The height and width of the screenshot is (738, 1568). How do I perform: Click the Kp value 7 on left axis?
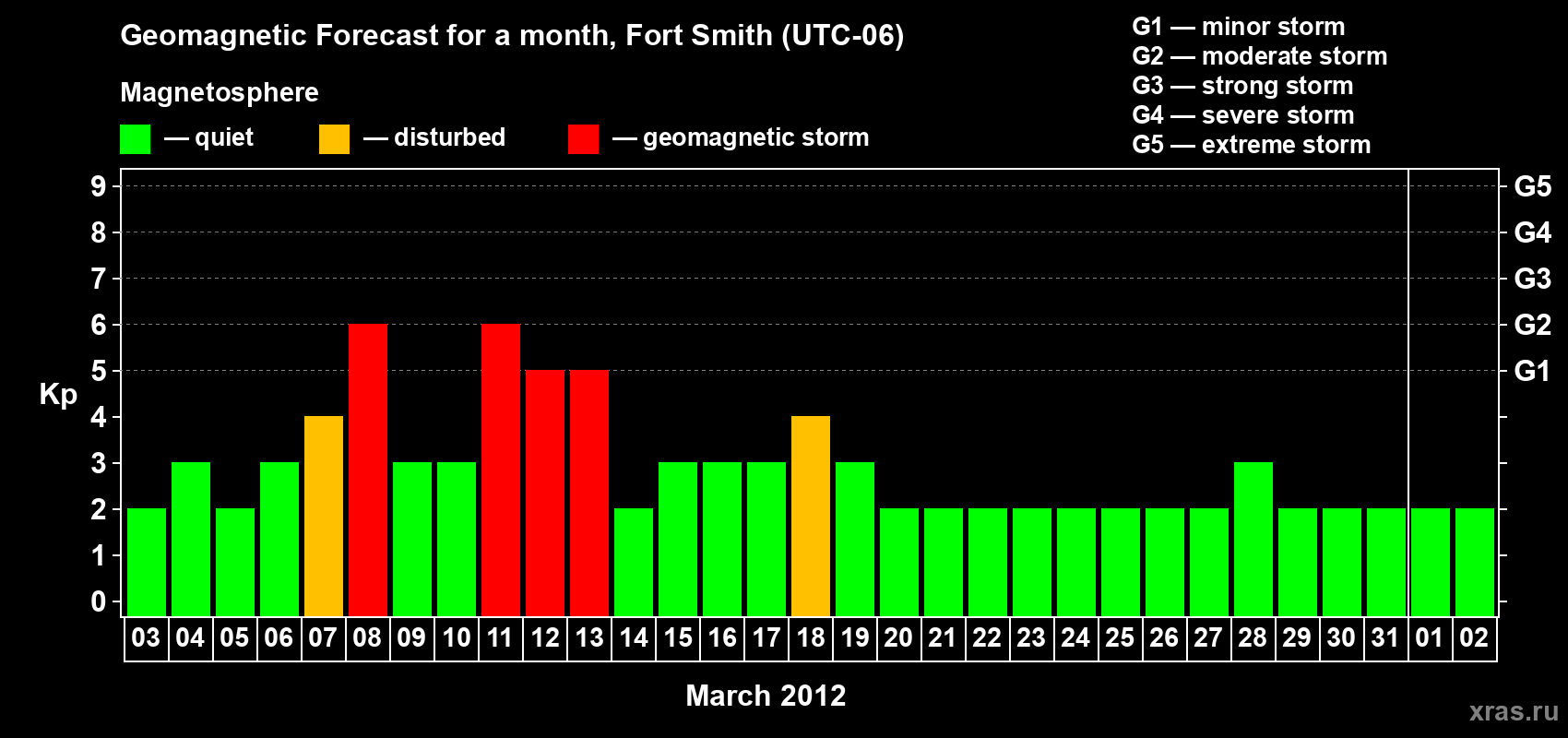[x=99, y=279]
